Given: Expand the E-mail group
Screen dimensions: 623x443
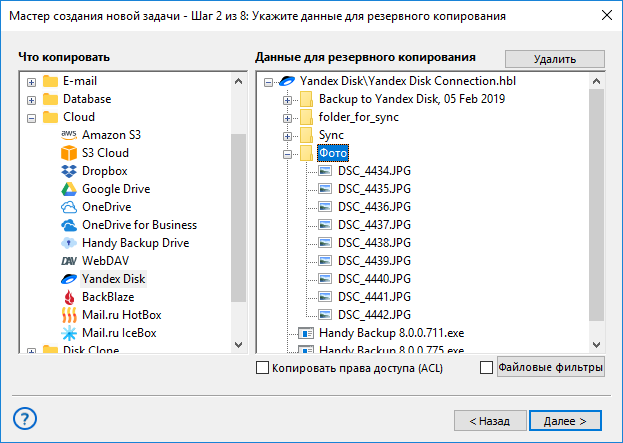Looking at the screenshot, I should (32, 81).
